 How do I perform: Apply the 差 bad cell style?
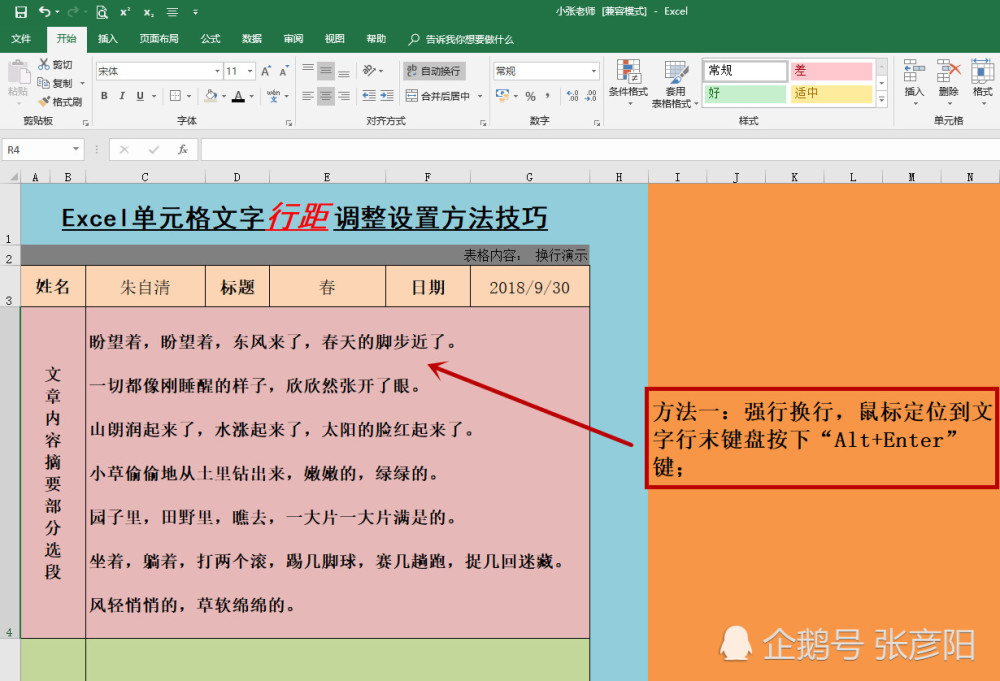tap(831, 71)
